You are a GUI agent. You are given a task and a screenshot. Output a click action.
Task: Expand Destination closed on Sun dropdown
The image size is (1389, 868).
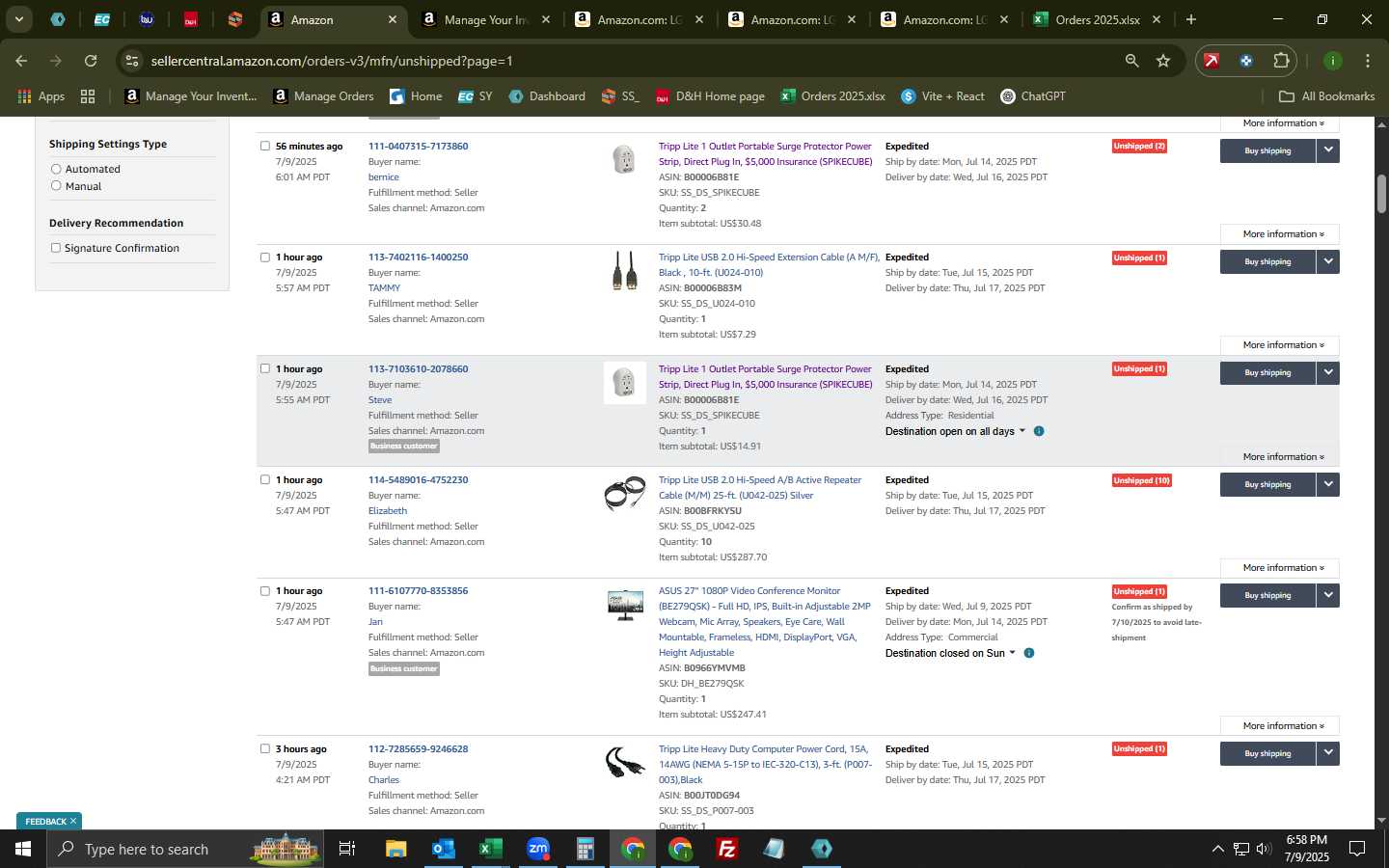click(951, 653)
